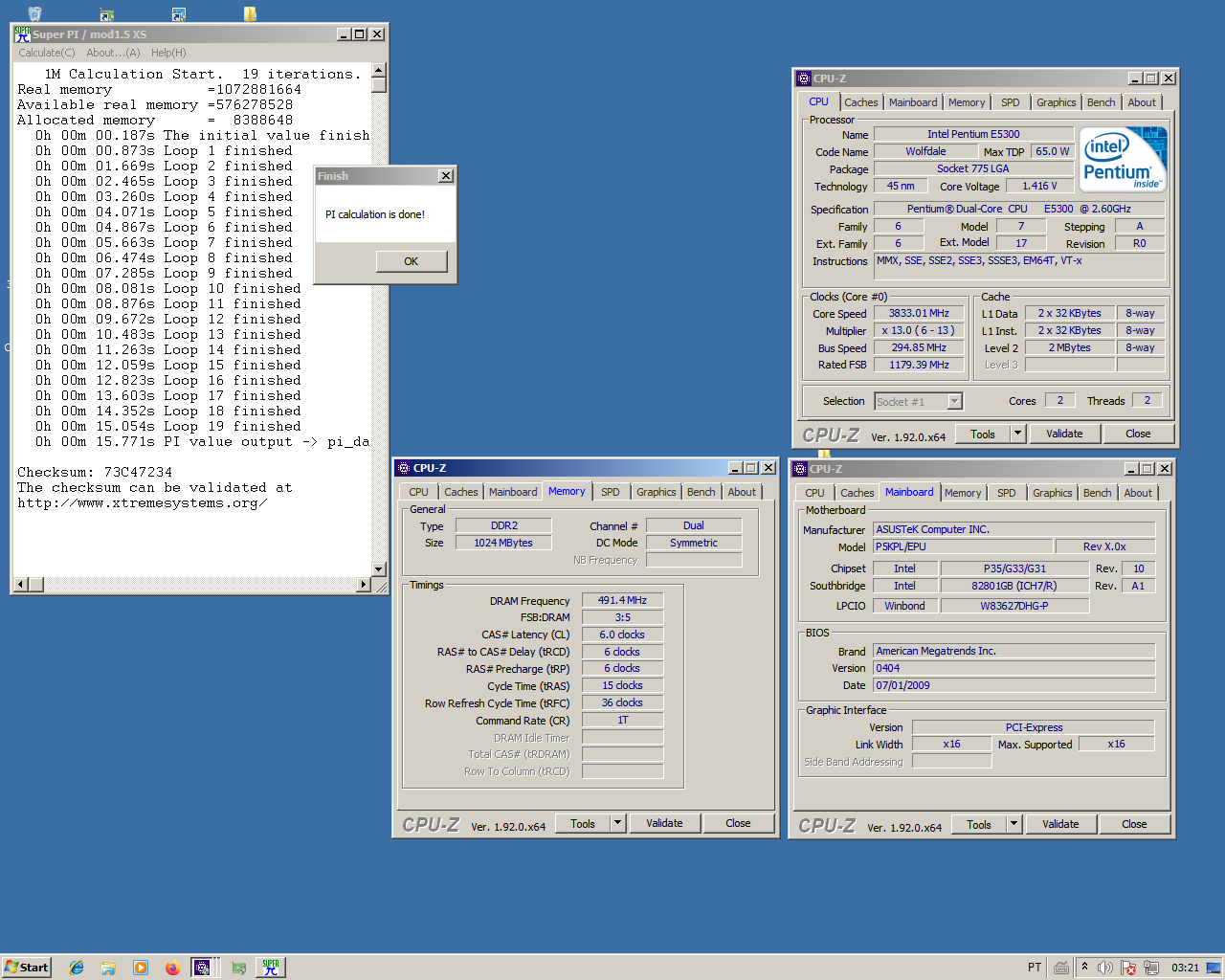Click the Super PI scroll up arrow
The width and height of the screenshot is (1225, 980).
tap(378, 71)
